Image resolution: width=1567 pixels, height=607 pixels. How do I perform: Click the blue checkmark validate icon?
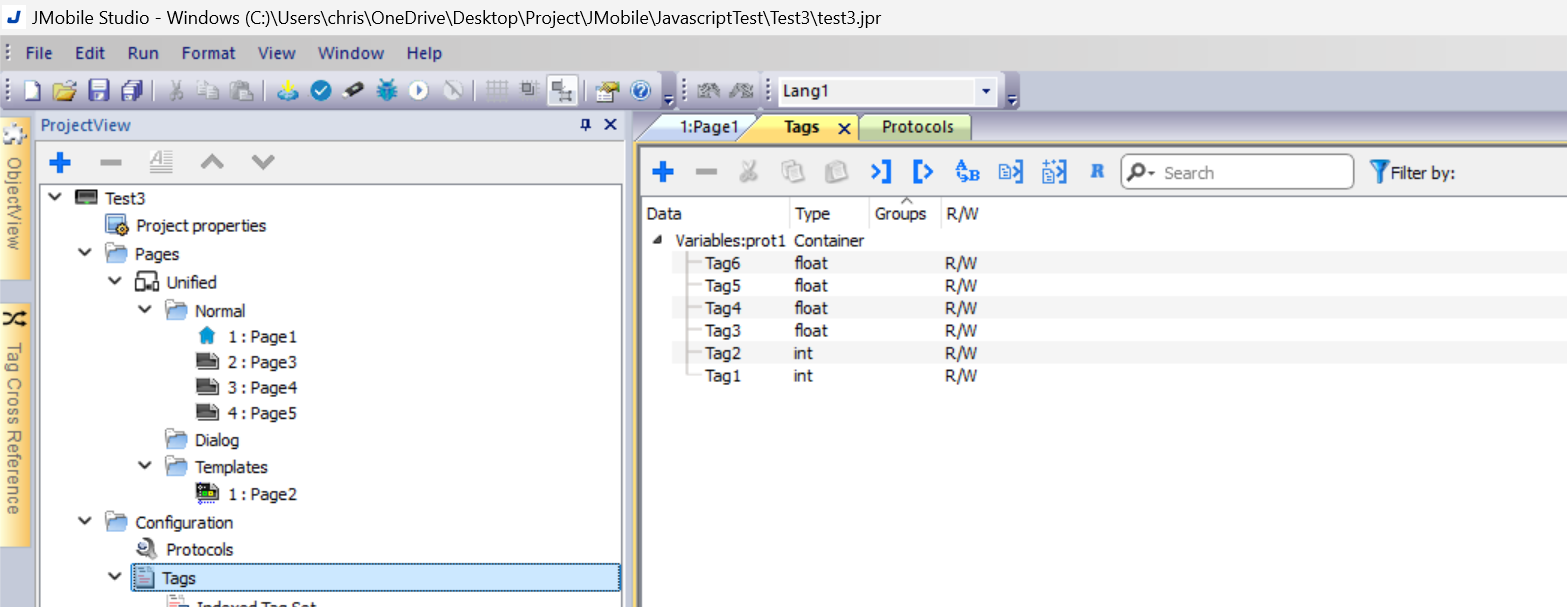pyautogui.click(x=320, y=91)
